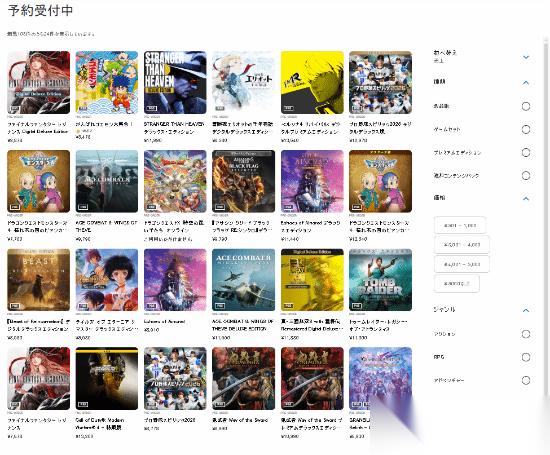Open Tales of Eternia Remaster cover
Screen dimensions: 550x455
[107, 280]
